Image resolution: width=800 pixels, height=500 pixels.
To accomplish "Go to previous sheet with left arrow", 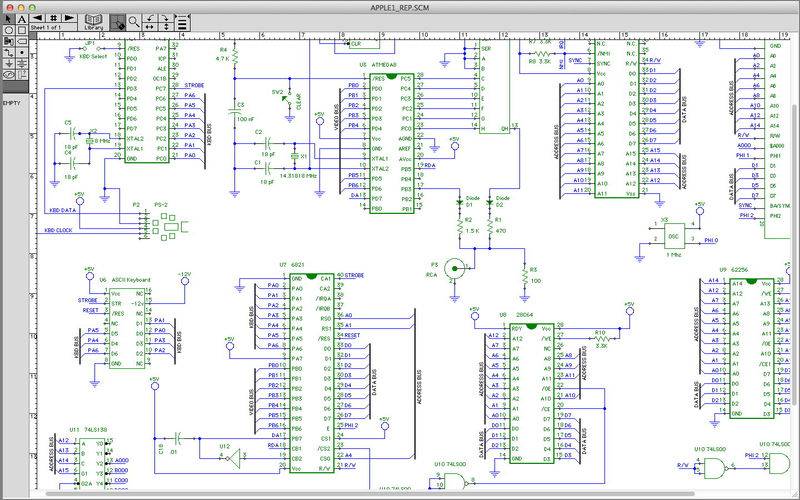I will [37, 18].
